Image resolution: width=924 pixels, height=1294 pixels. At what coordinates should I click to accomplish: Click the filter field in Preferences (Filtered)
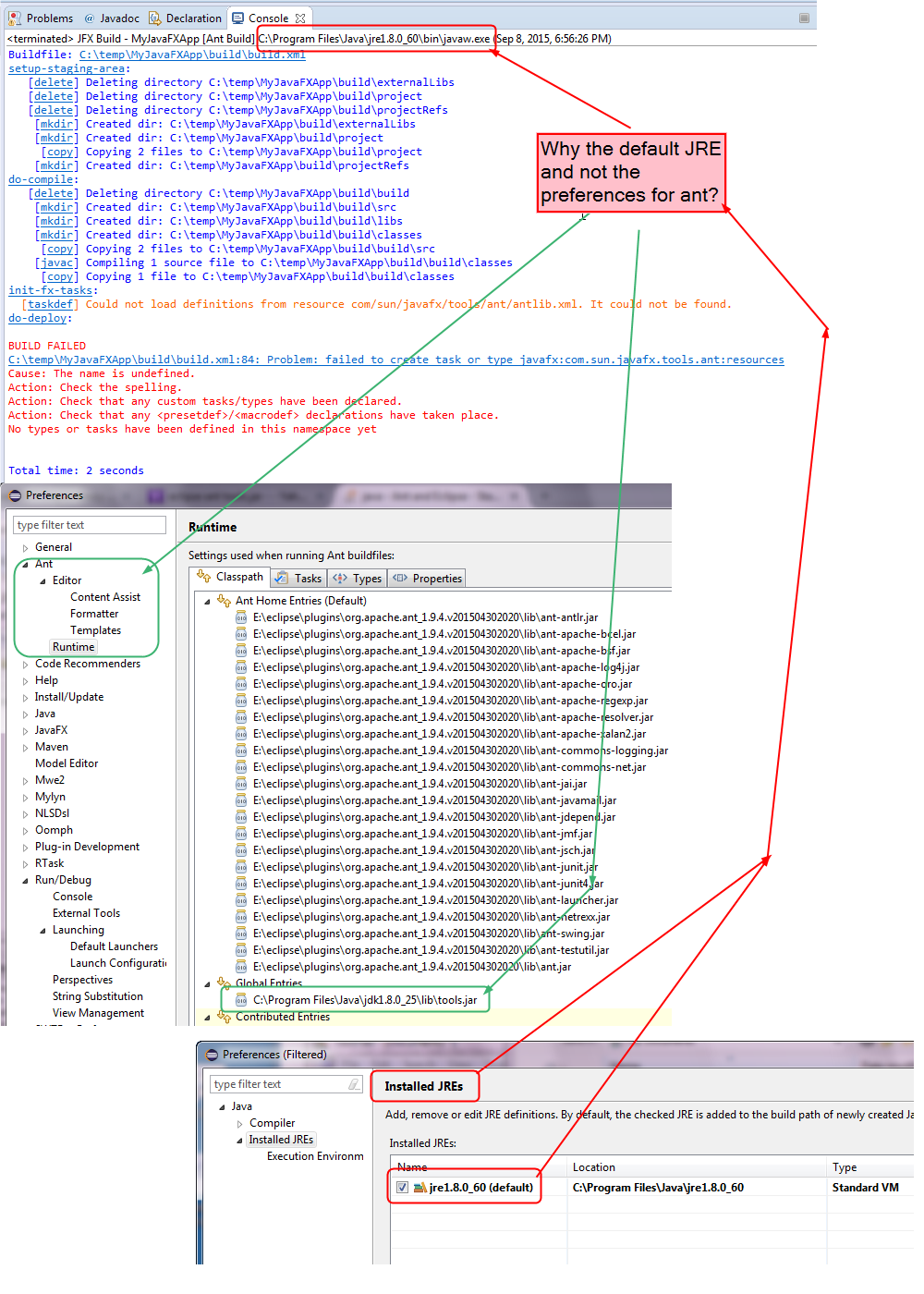[x=286, y=1084]
